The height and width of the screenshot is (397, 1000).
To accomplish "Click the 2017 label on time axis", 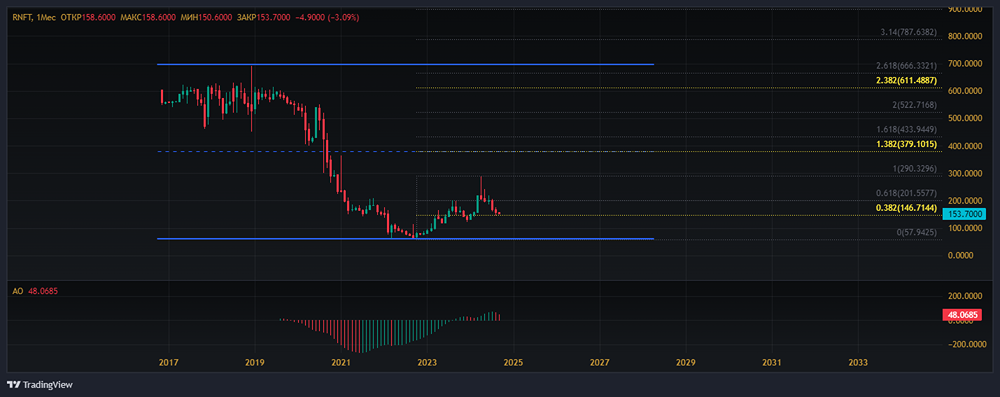I will click(x=168, y=363).
